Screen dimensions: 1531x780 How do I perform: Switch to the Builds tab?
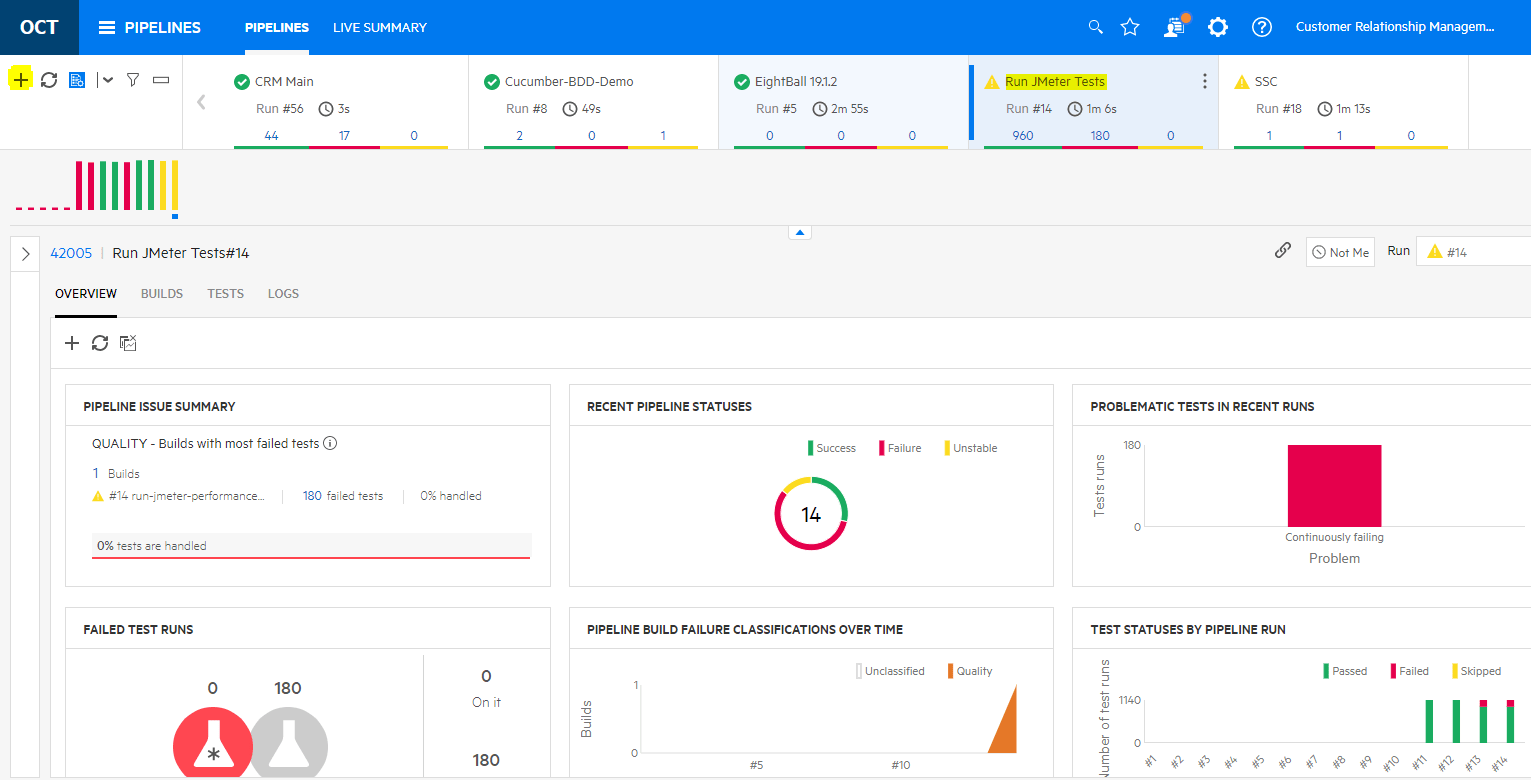click(x=161, y=294)
